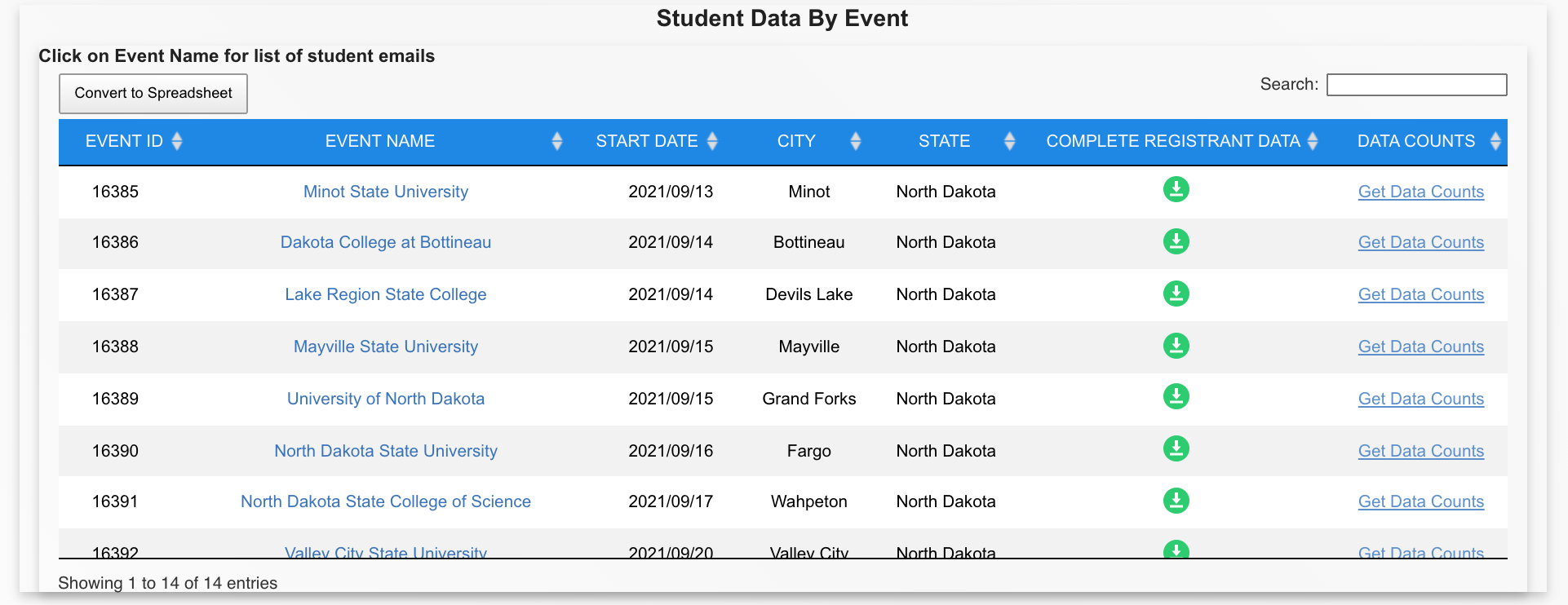The image size is (1568, 605).
Task: Click start date 2021/09/13
Action: [x=671, y=192]
